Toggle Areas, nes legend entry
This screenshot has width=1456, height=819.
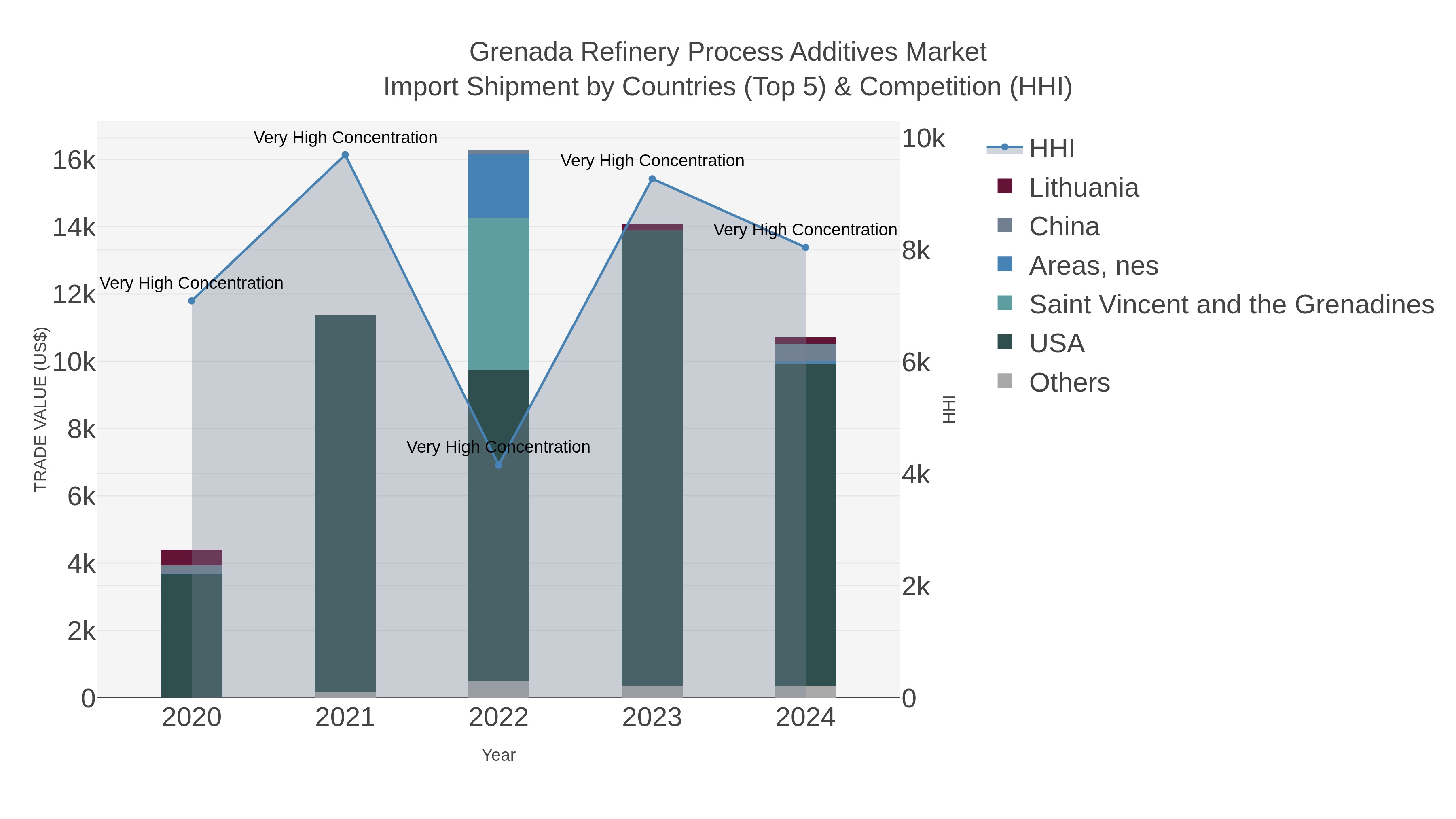click(1078, 265)
